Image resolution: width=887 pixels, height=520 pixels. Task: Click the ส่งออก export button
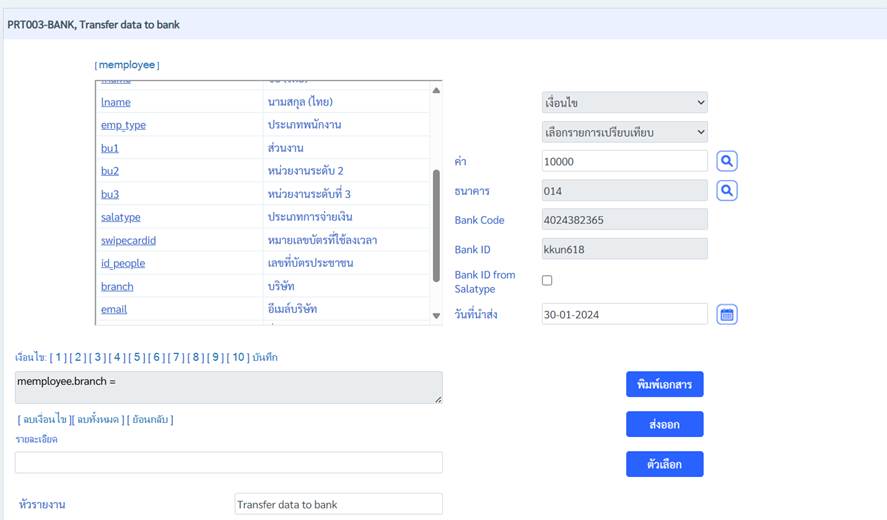(x=665, y=424)
